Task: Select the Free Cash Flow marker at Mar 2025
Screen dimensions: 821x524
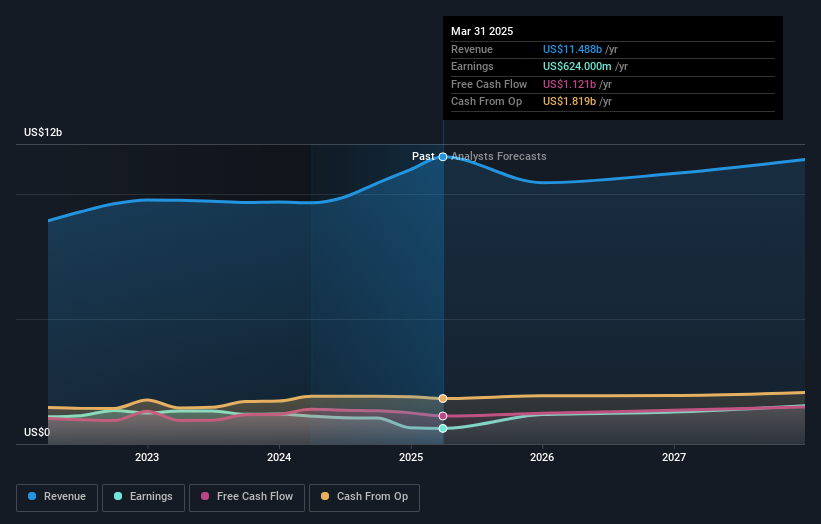Action: [x=443, y=416]
